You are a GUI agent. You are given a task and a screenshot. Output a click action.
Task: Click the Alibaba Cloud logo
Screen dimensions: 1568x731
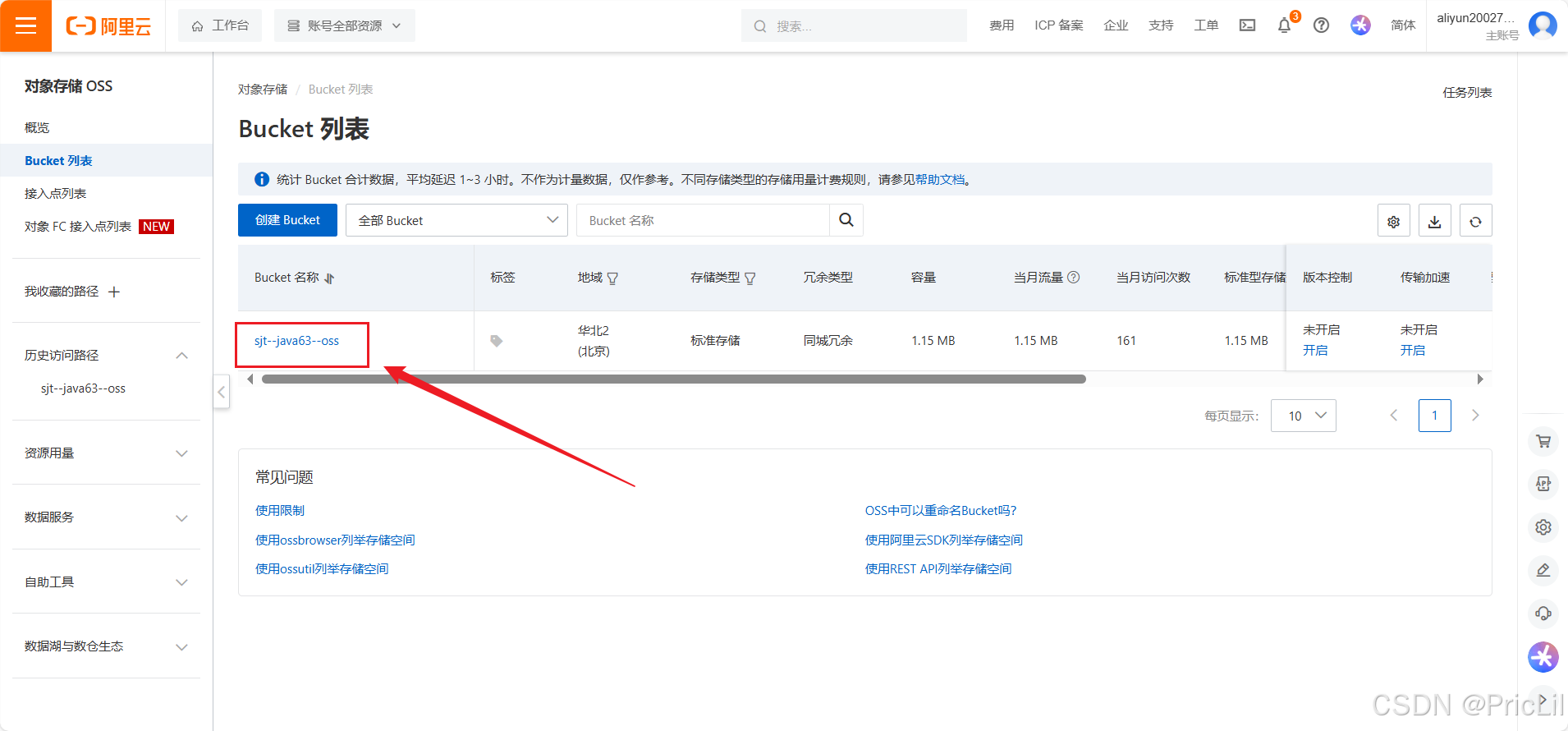coord(108,26)
